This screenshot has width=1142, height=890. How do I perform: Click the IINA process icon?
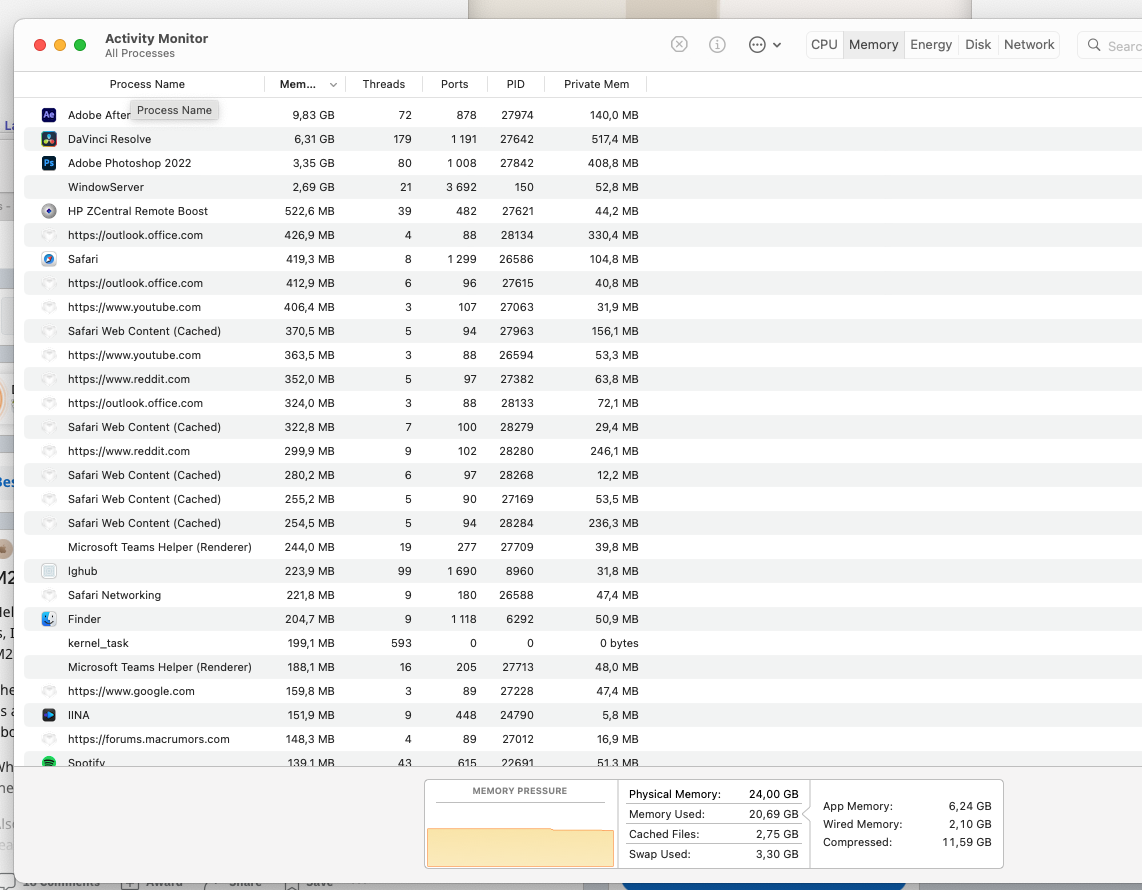pyautogui.click(x=49, y=715)
